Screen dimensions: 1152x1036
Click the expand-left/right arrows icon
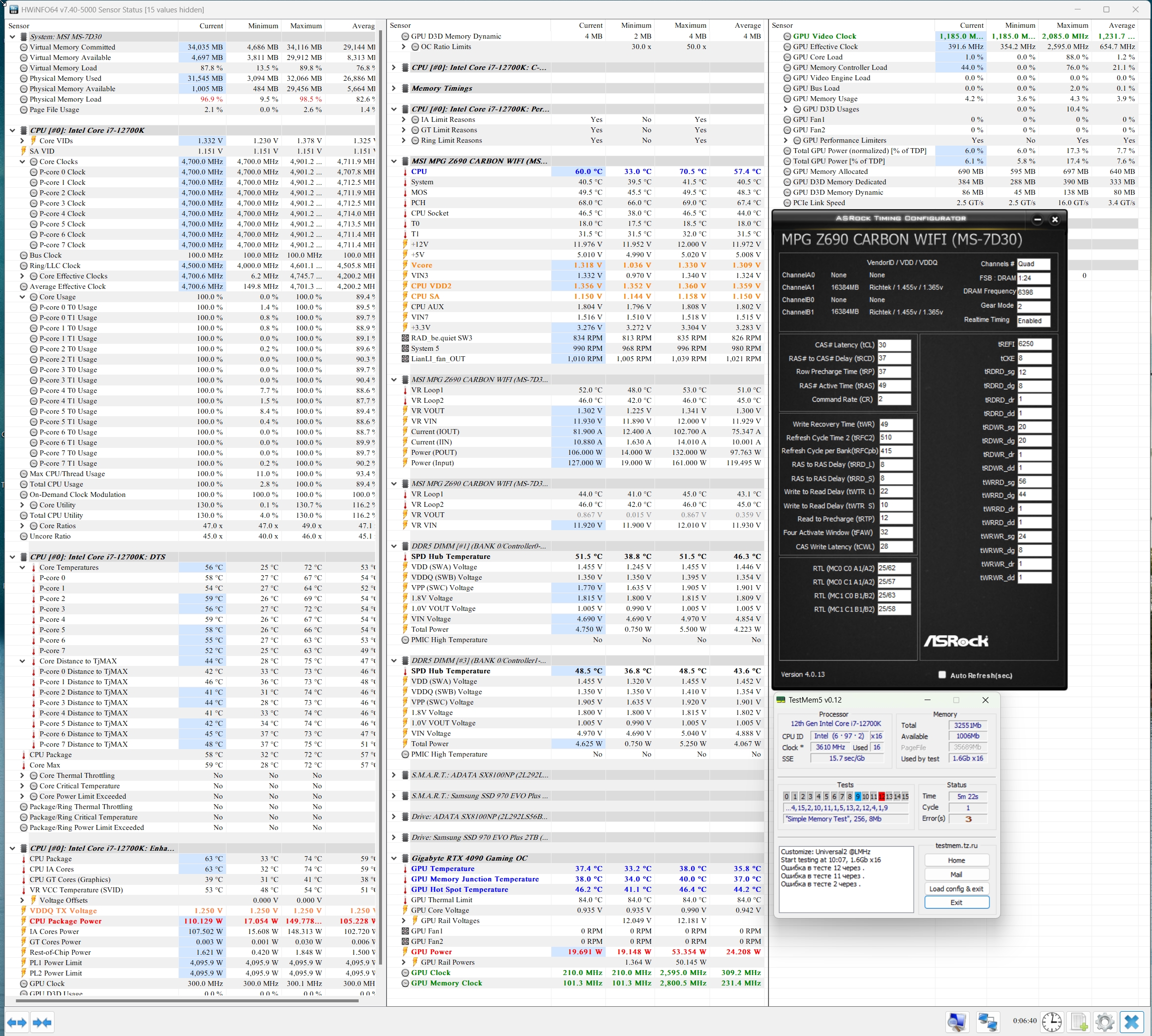click(x=16, y=1022)
